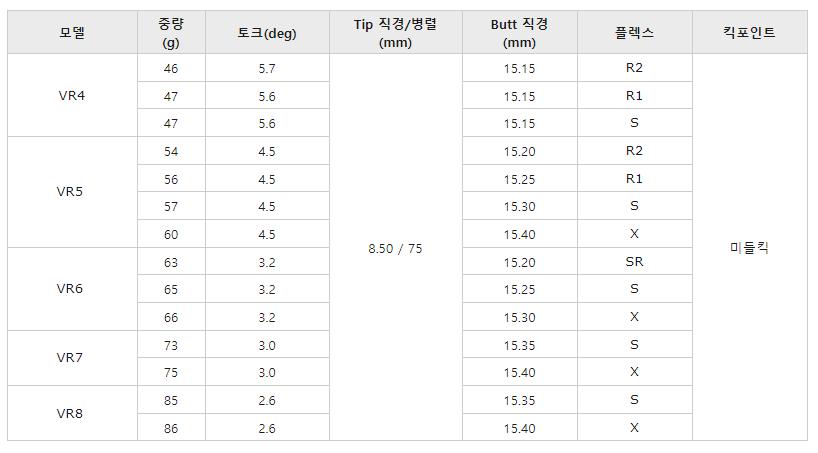Click the 모델 column header
The width and height of the screenshot is (818, 453).
(72, 33)
